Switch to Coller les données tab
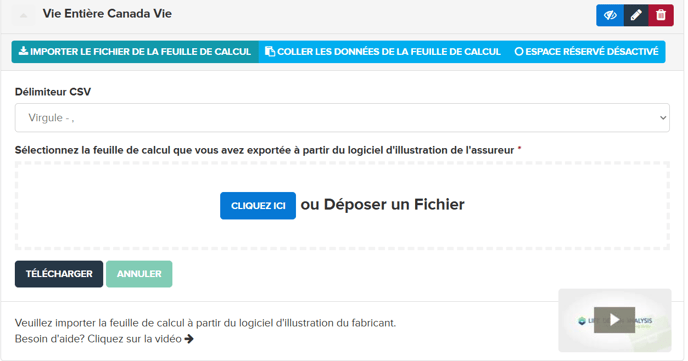This screenshot has width=688, height=361. [x=383, y=52]
